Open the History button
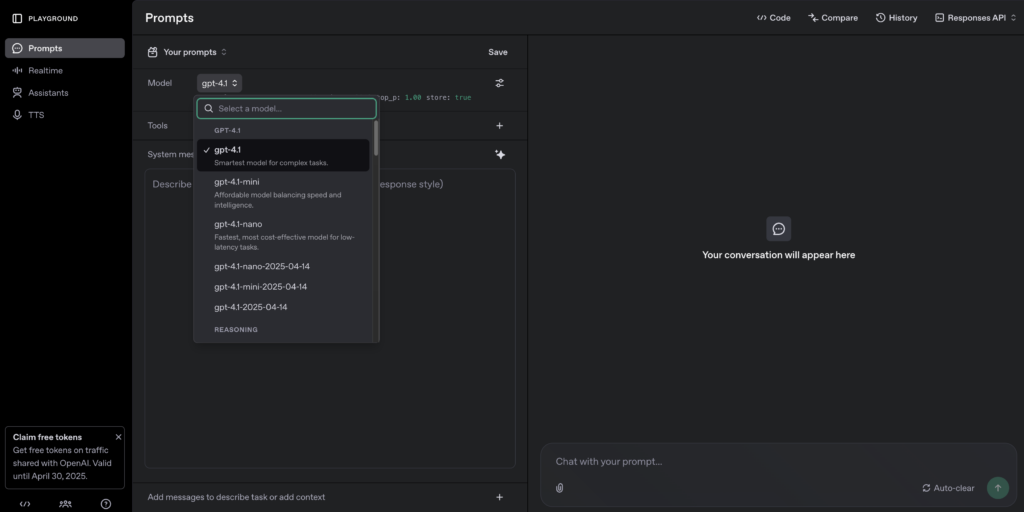Screen dimensions: 1024x512 [x=897, y=18]
